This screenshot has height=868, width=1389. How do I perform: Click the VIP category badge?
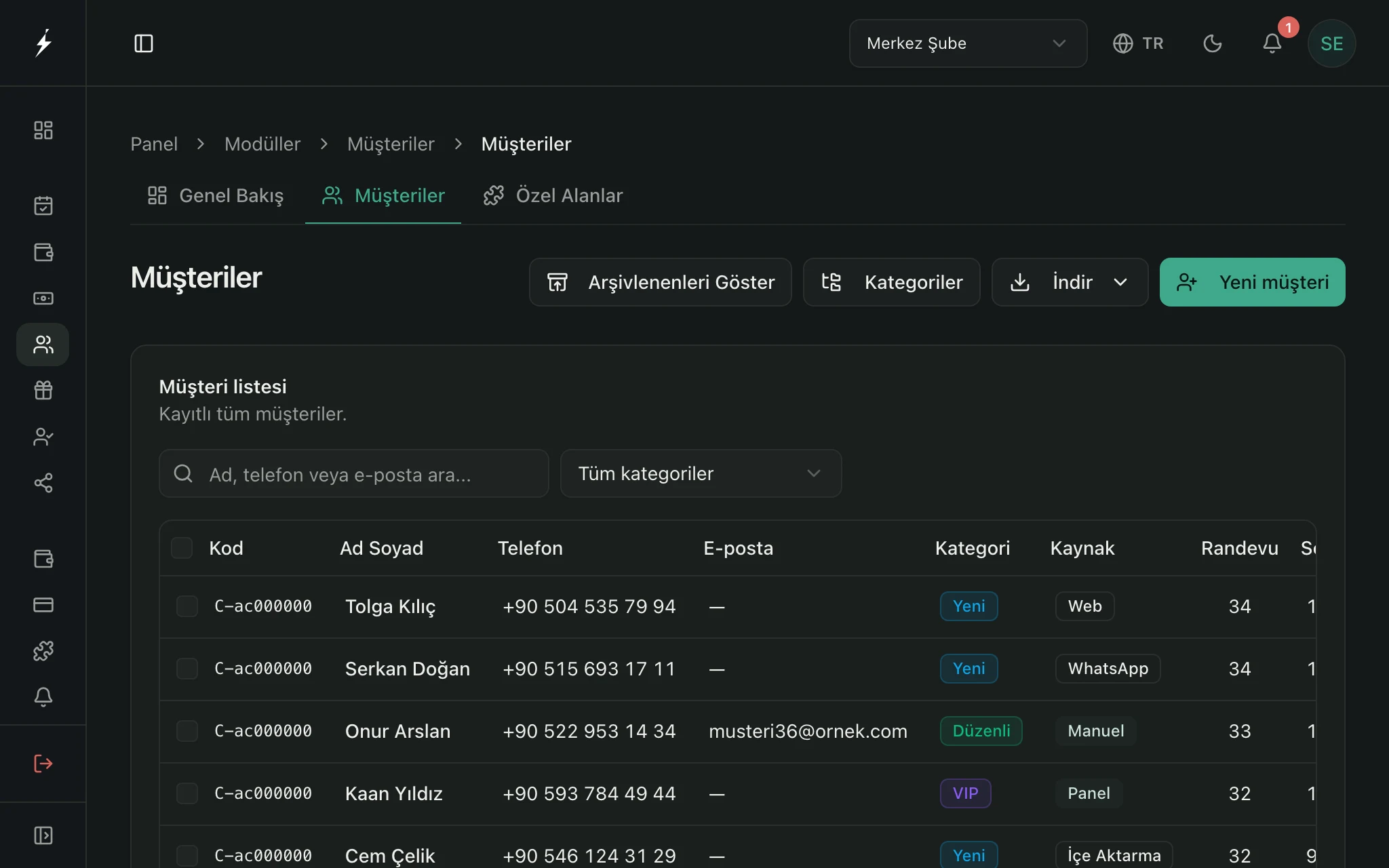click(x=965, y=793)
